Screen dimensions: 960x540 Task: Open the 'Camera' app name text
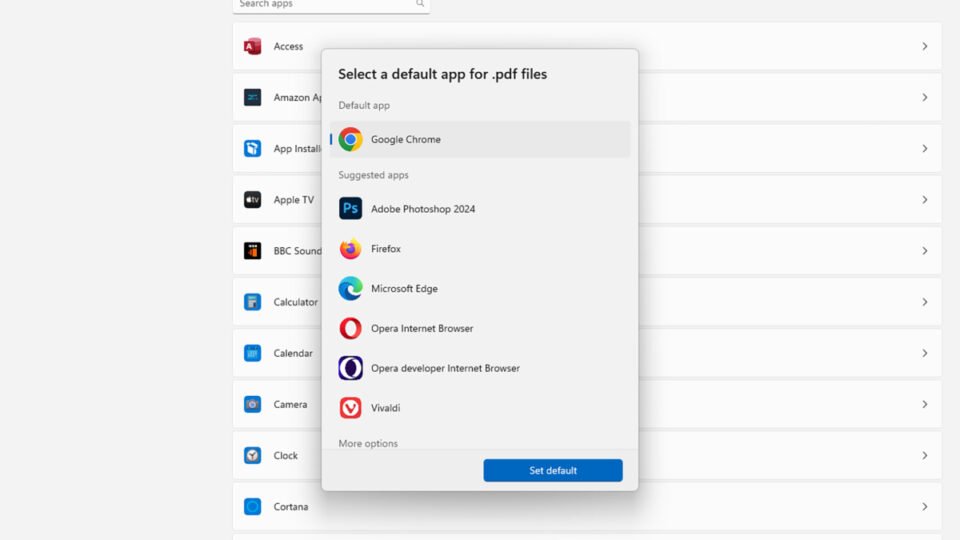point(290,404)
